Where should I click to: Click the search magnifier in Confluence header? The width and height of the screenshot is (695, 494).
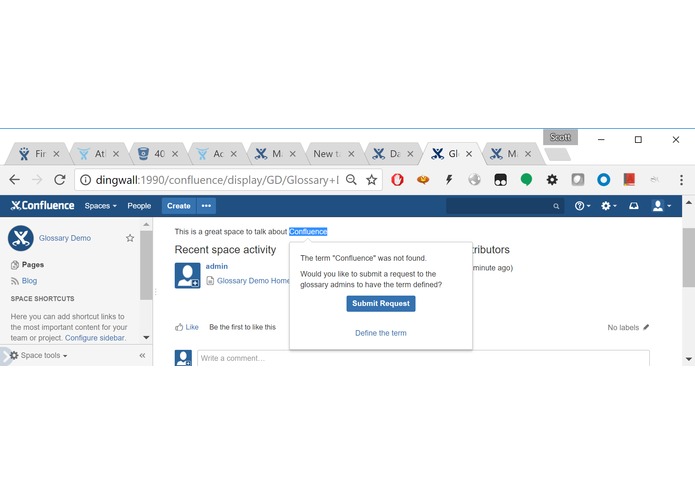(556, 206)
